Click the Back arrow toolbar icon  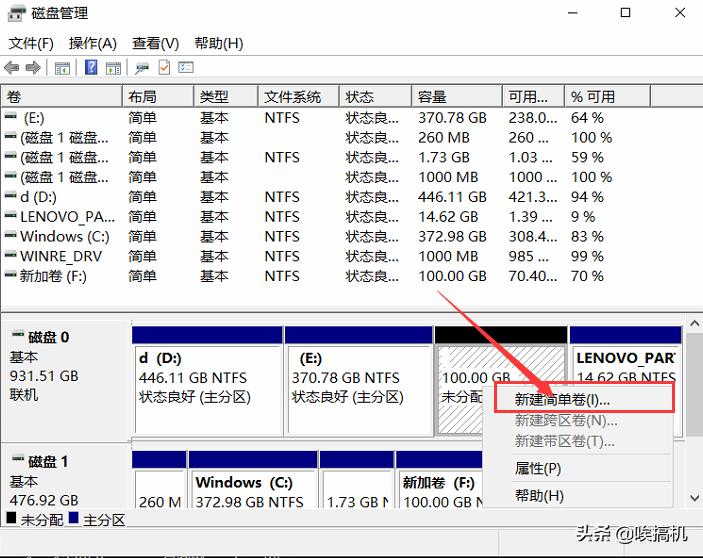12,68
